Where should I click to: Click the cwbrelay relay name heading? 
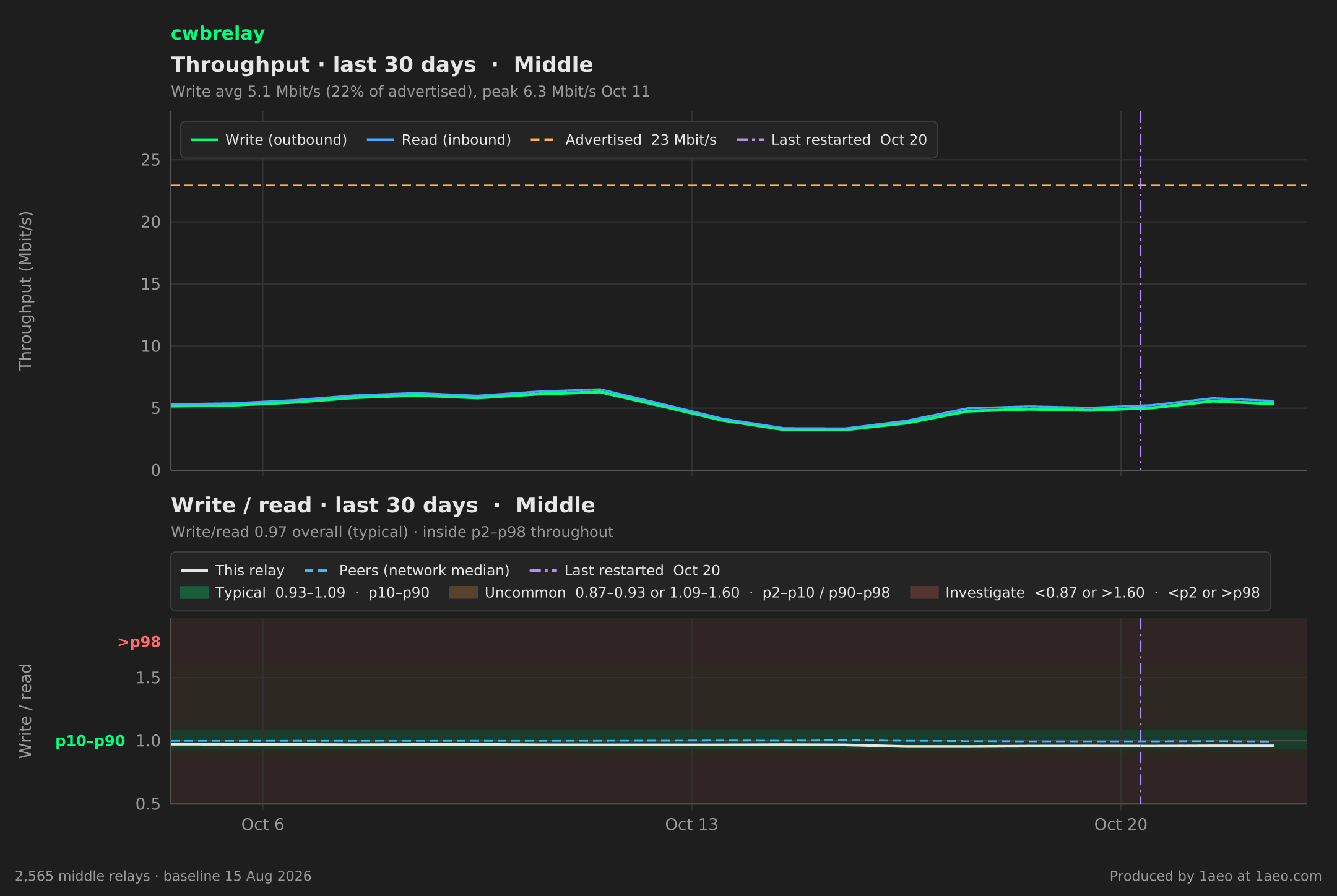[x=218, y=33]
